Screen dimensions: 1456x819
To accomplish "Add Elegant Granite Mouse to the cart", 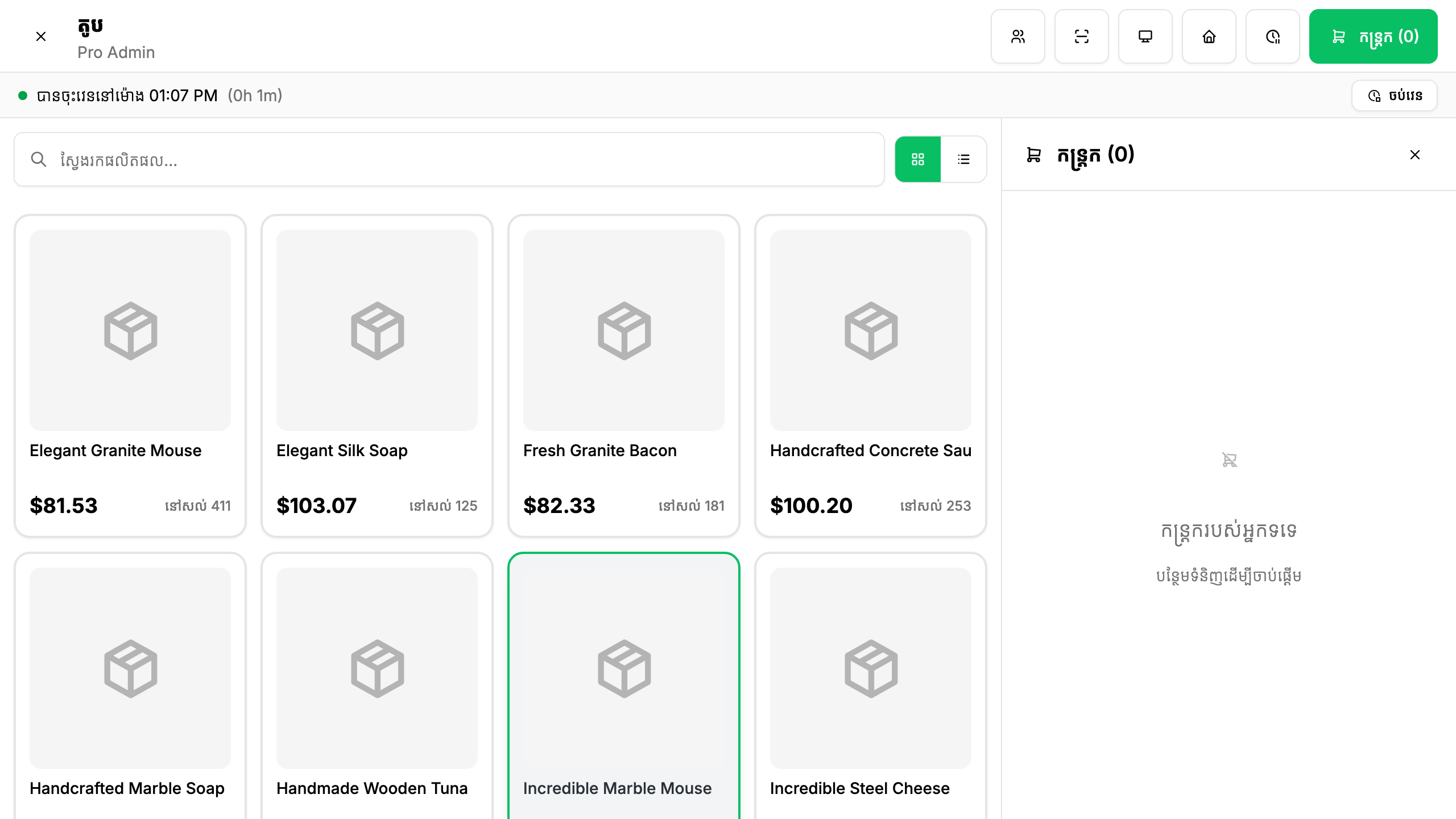I will (130, 376).
